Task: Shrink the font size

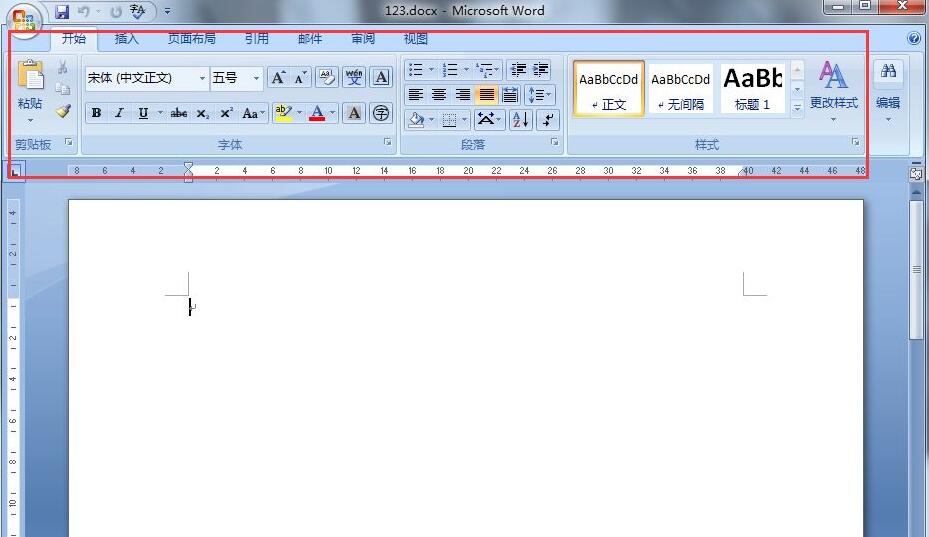Action: tap(300, 78)
